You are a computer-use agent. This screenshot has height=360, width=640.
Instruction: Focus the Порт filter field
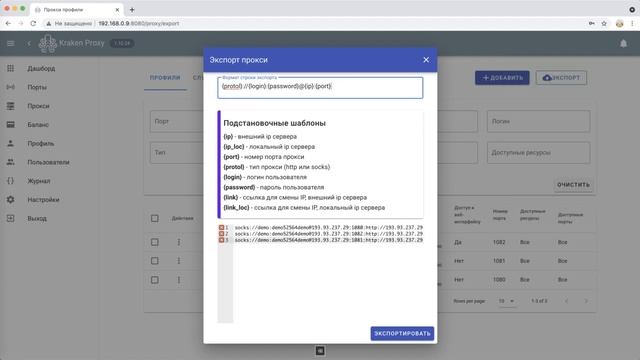click(176, 121)
